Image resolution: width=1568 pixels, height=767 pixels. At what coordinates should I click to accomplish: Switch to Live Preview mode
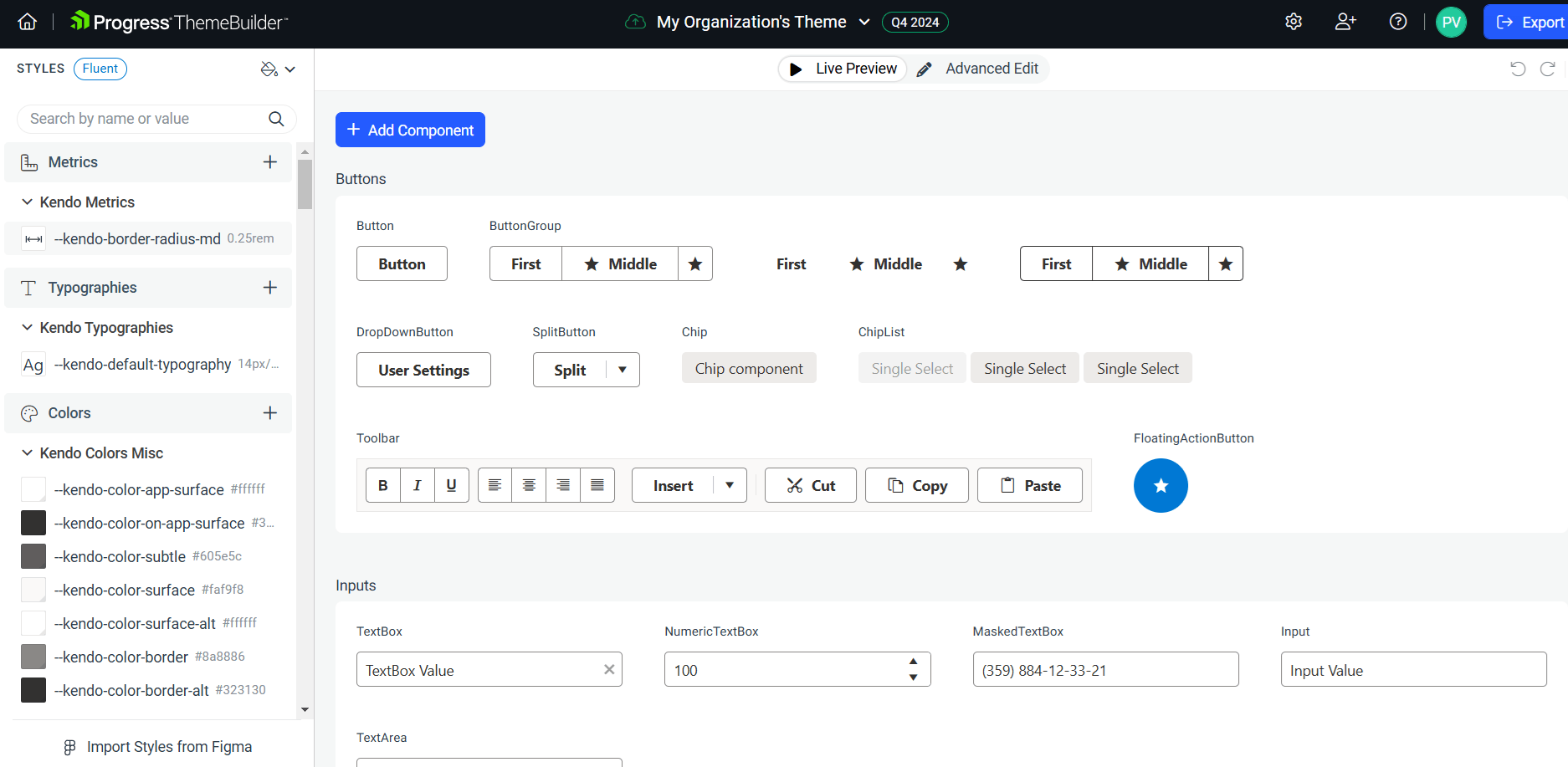(x=843, y=69)
